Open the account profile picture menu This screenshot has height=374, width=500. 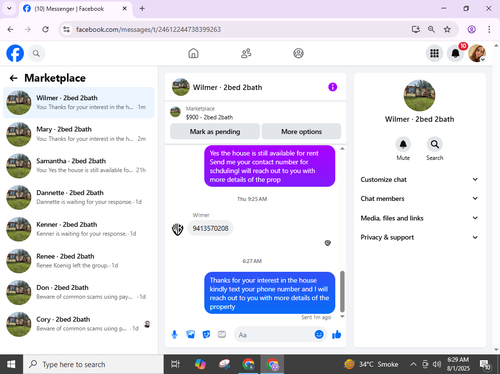pos(477,53)
